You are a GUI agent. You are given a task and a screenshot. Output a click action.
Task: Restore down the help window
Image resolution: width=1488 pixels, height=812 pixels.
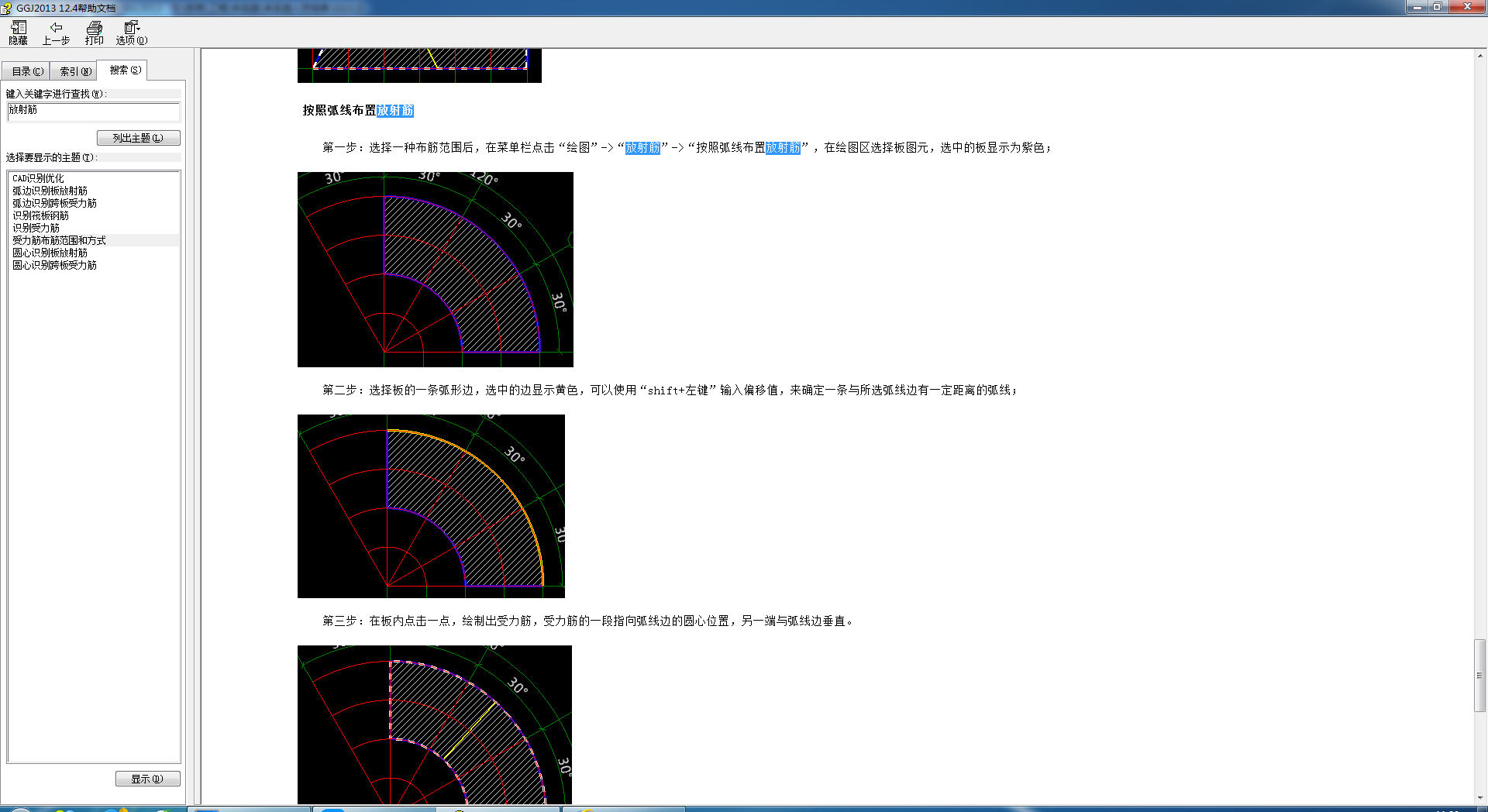[x=1438, y=7]
